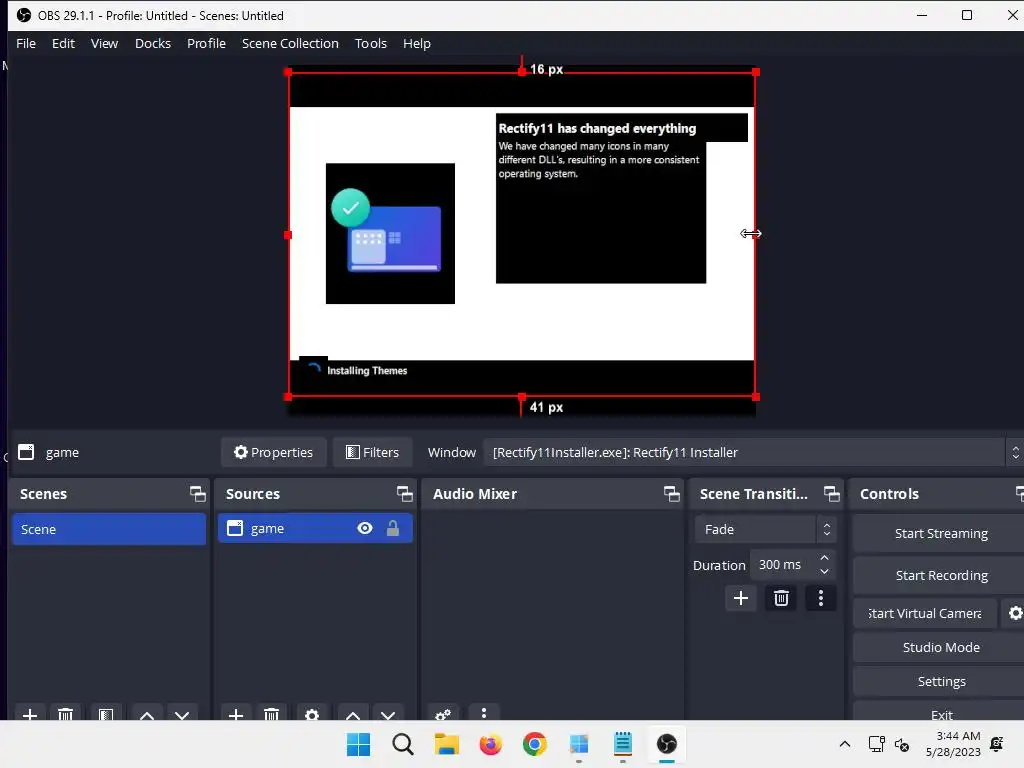
Task: Remove the selected scene with the trash icon
Action: 65,714
